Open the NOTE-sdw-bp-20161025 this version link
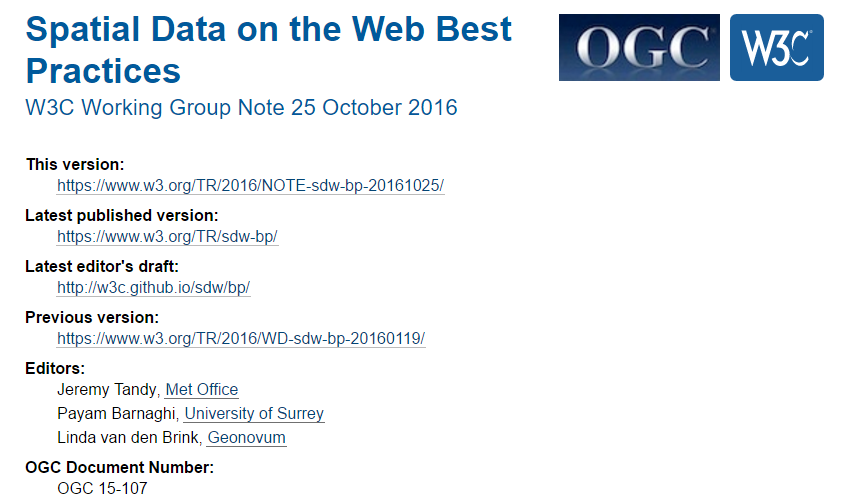The image size is (844, 504). 250,186
